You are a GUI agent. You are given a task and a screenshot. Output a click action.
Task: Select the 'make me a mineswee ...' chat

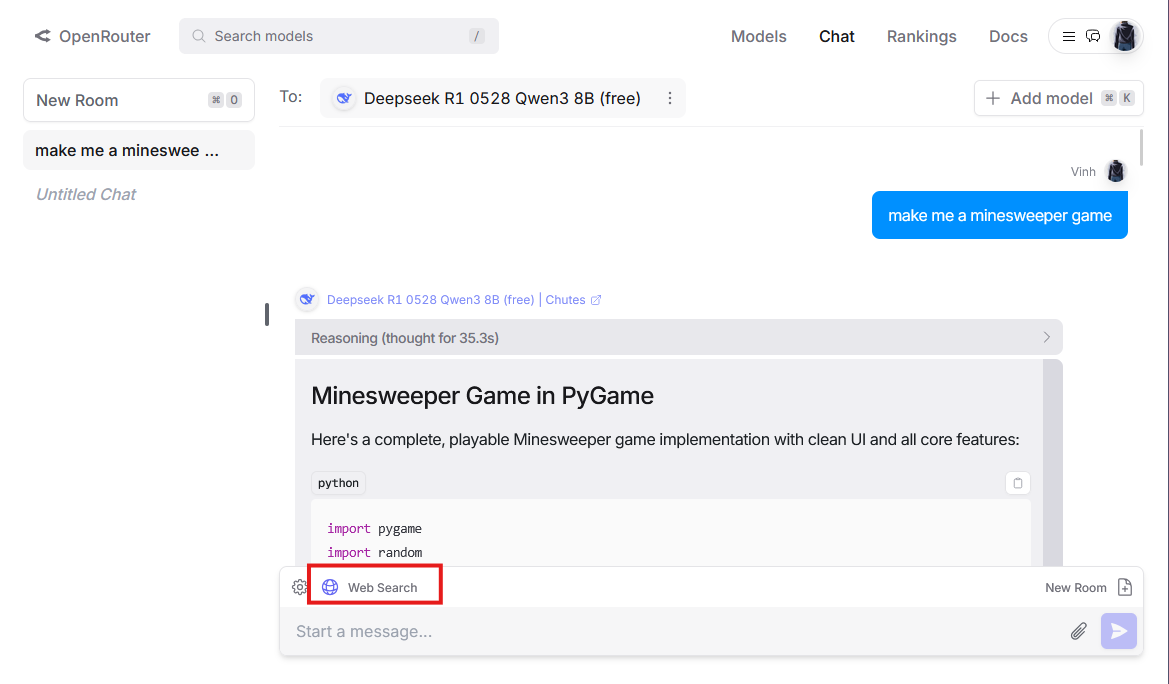(x=139, y=150)
